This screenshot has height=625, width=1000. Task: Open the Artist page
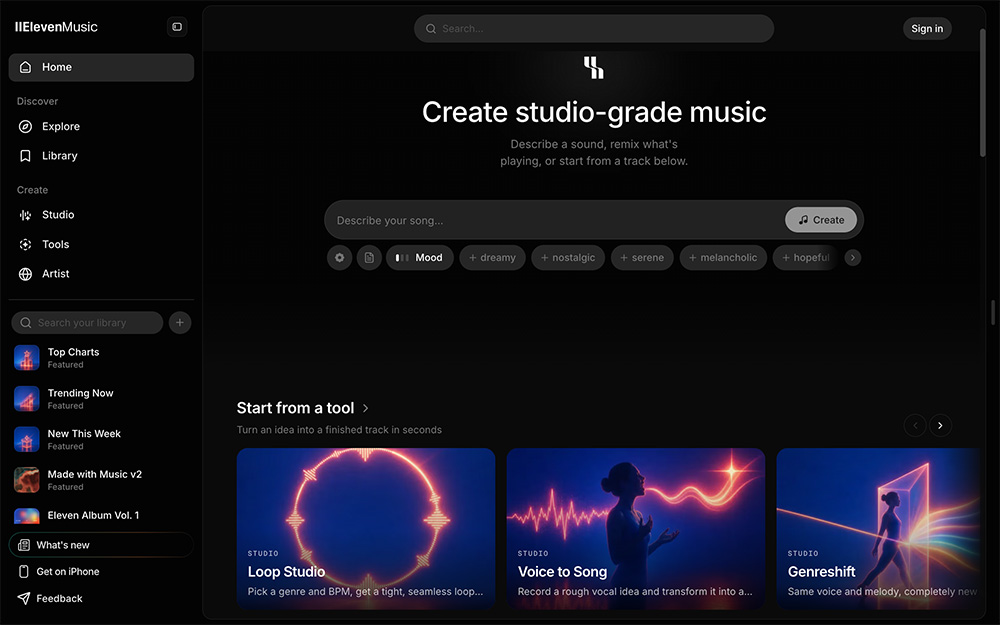click(x=101, y=274)
